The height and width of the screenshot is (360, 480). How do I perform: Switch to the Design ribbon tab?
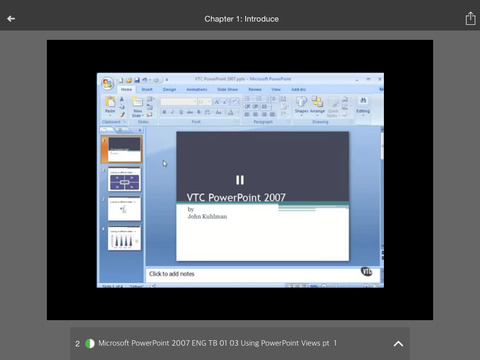click(169, 89)
